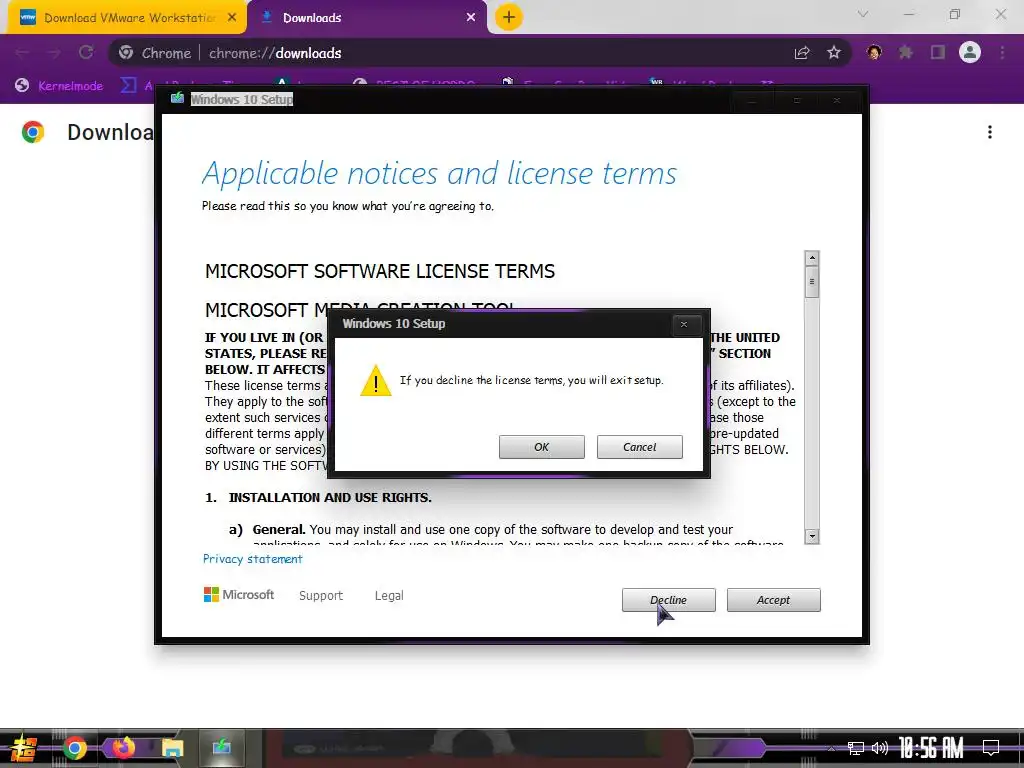Viewport: 1024px width, 768px height.
Task: Open Chrome from the taskbar
Action: (x=74, y=748)
